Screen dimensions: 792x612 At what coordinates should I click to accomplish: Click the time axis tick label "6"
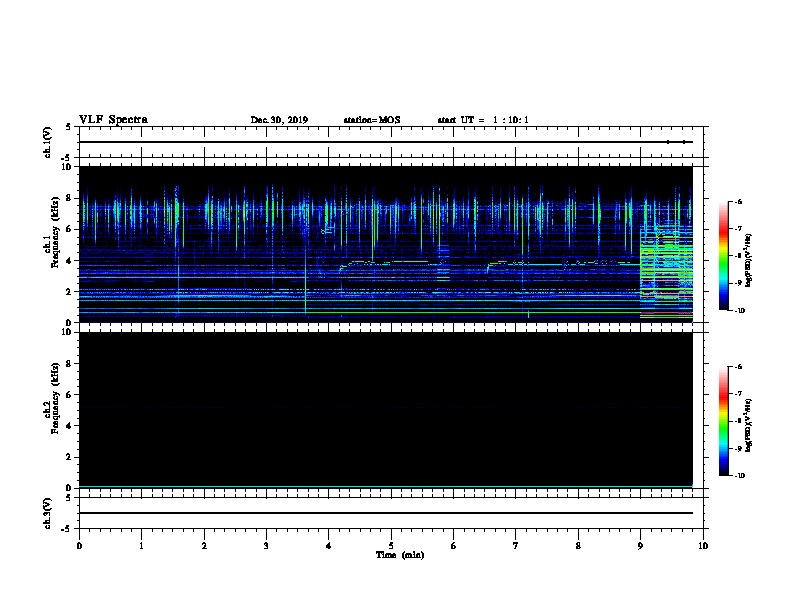tap(453, 546)
